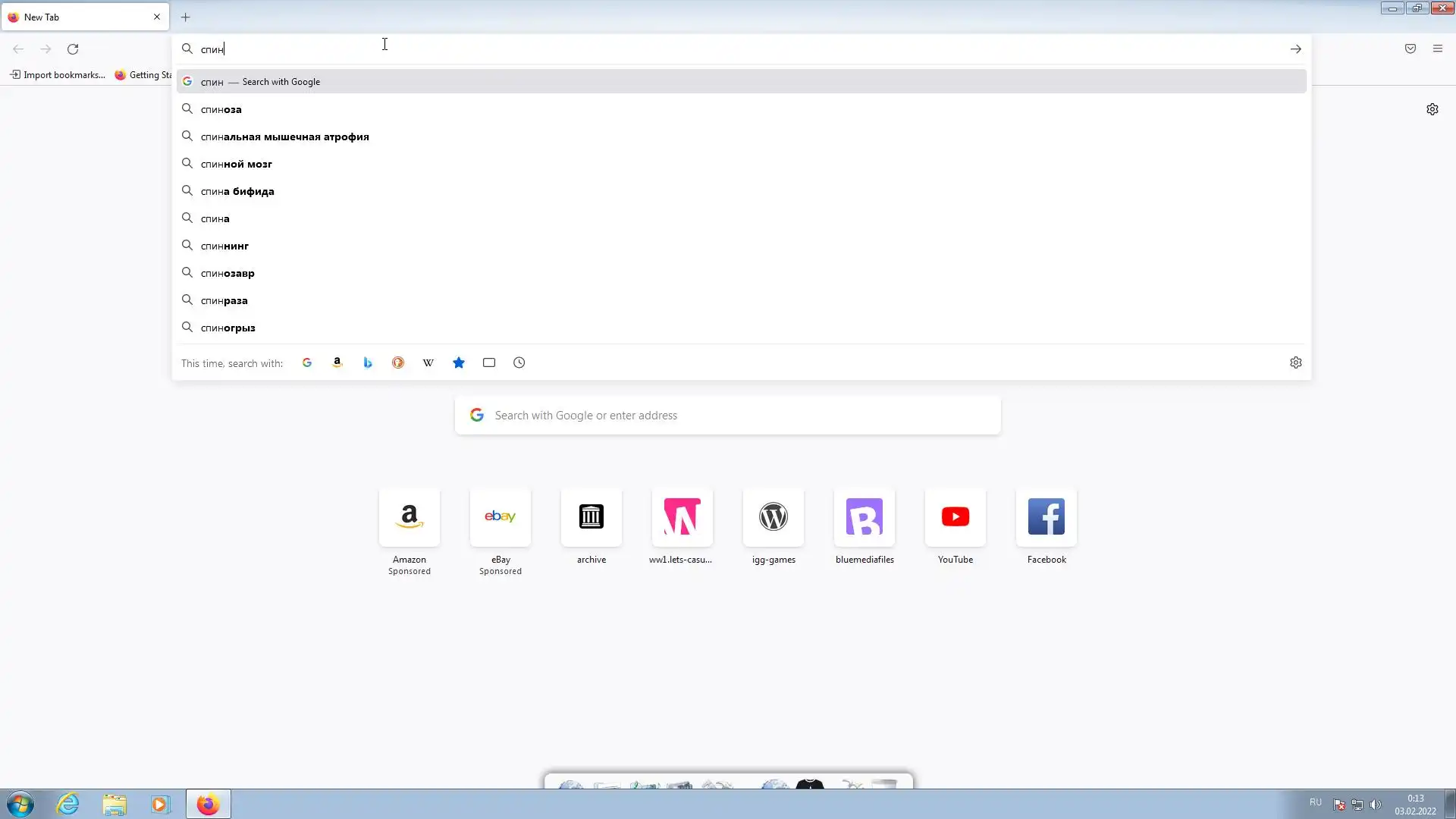Open the Firefox hamburger menu
Screen dimensions: 1456x819
click(x=1438, y=49)
